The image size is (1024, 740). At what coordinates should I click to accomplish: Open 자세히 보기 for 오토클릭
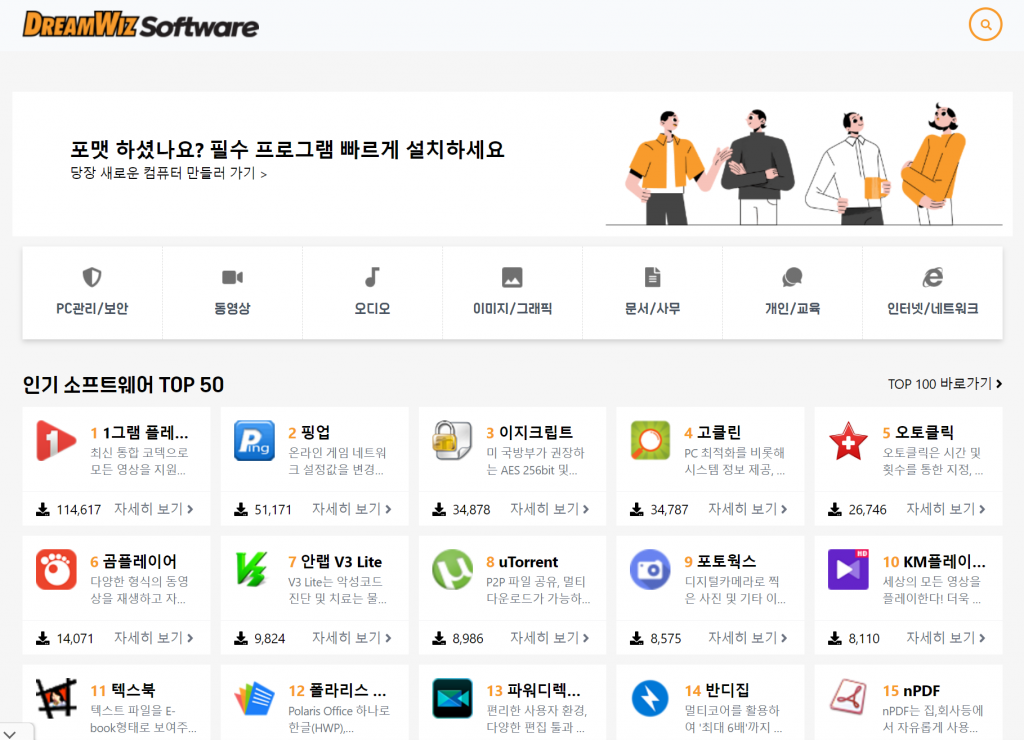pyautogui.click(x=946, y=509)
